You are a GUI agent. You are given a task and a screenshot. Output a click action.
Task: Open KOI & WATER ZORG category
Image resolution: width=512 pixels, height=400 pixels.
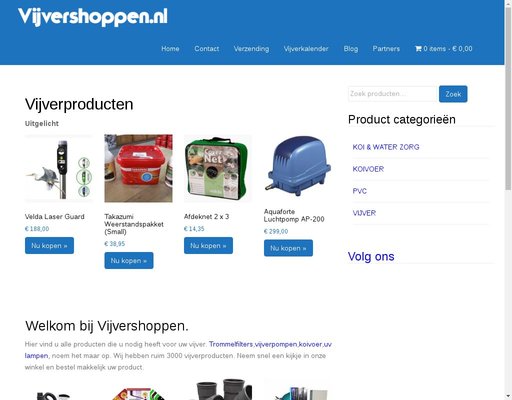[386, 147]
